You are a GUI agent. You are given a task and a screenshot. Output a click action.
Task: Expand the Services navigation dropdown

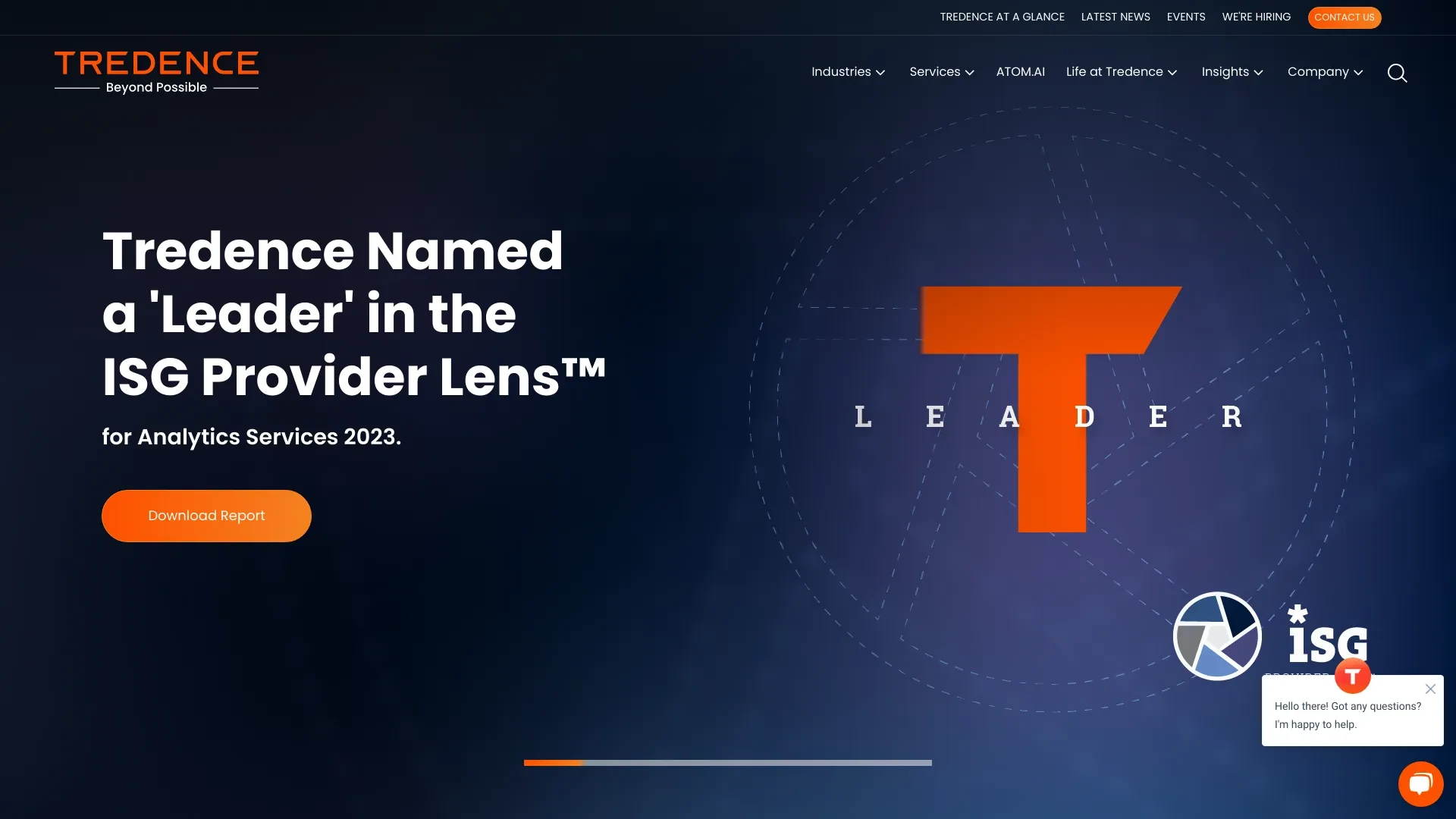click(x=941, y=71)
